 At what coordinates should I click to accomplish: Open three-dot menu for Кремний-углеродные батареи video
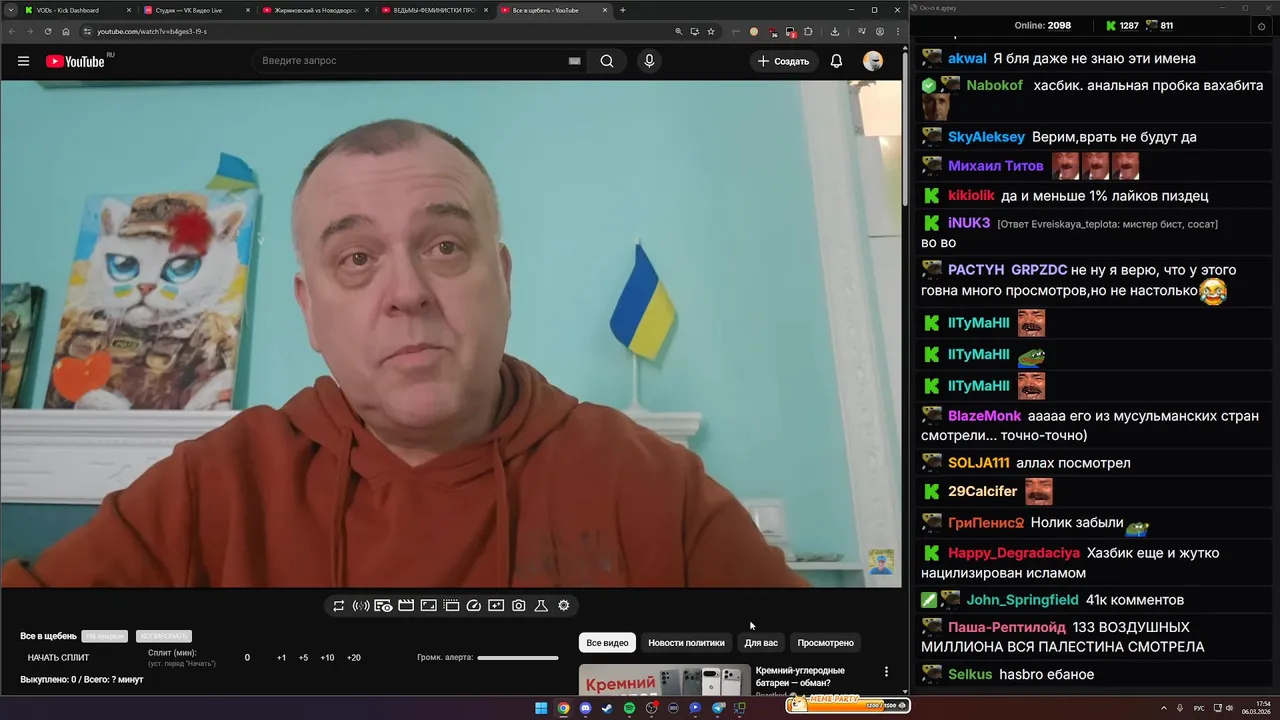coord(886,672)
